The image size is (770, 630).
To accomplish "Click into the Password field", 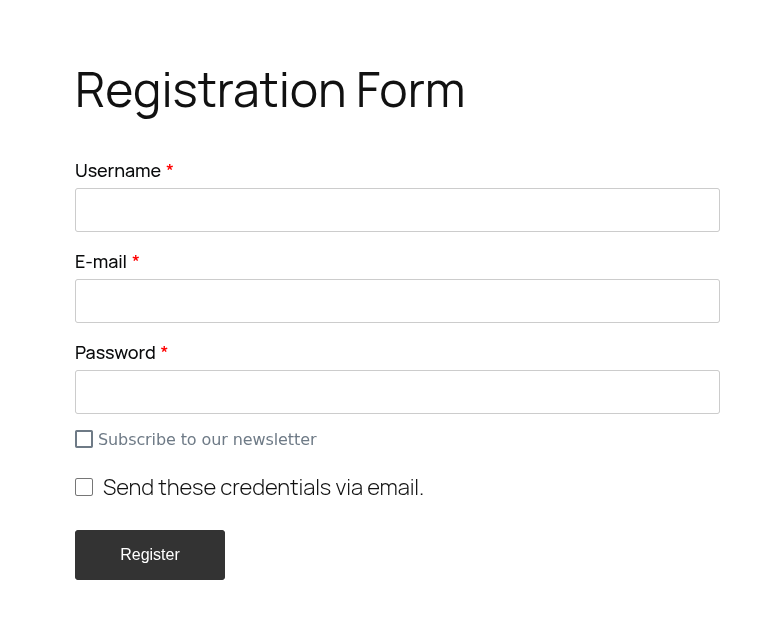I will coord(397,392).
